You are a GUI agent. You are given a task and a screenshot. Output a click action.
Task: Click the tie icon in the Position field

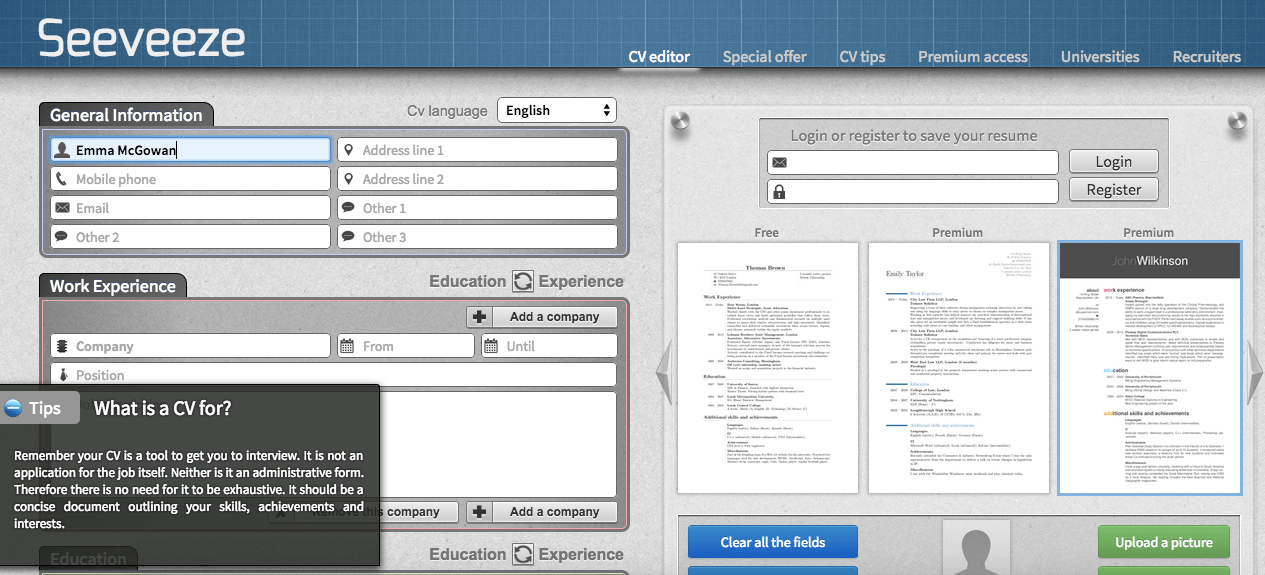(62, 375)
